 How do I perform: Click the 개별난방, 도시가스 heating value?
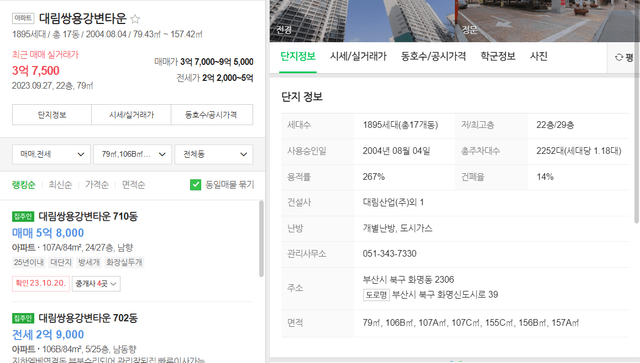point(397,228)
